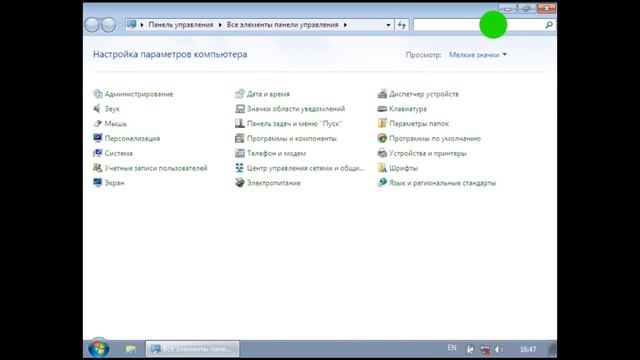Open the Персонализация icon
Image resolution: width=640 pixels, height=360 pixels.
98,138
